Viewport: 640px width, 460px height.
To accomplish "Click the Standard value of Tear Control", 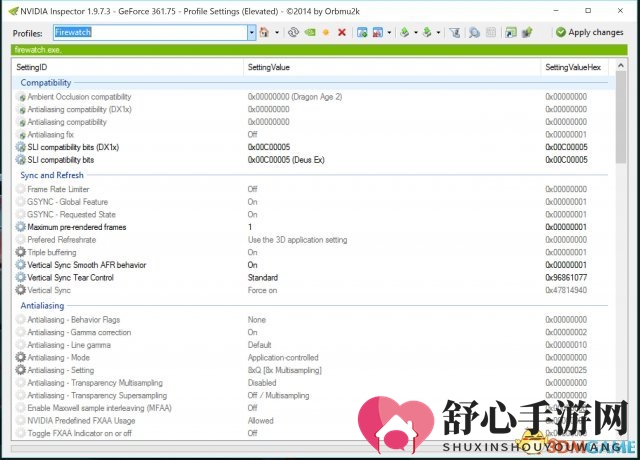I will [x=262, y=278].
